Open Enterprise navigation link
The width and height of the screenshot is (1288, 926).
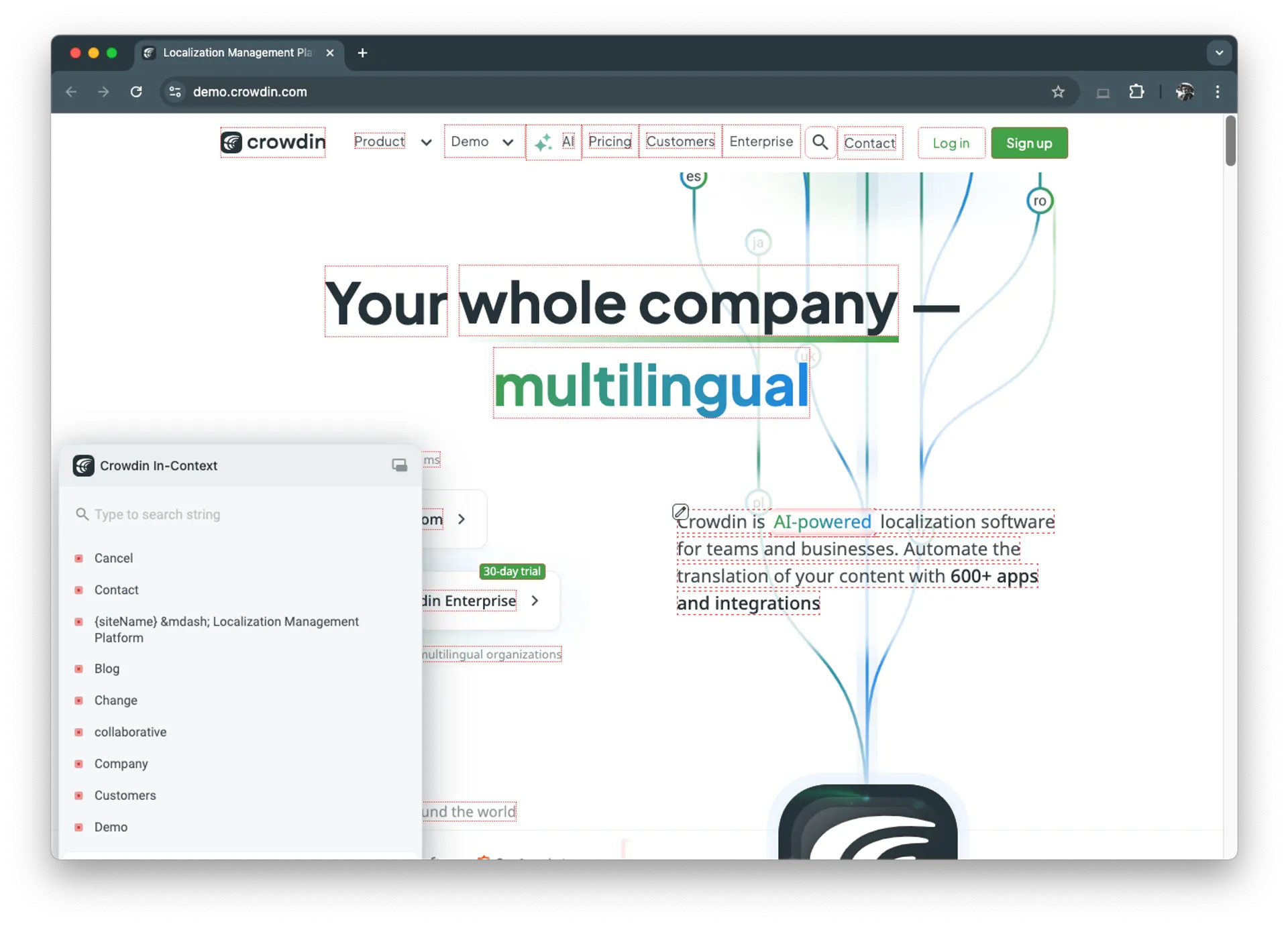point(761,141)
